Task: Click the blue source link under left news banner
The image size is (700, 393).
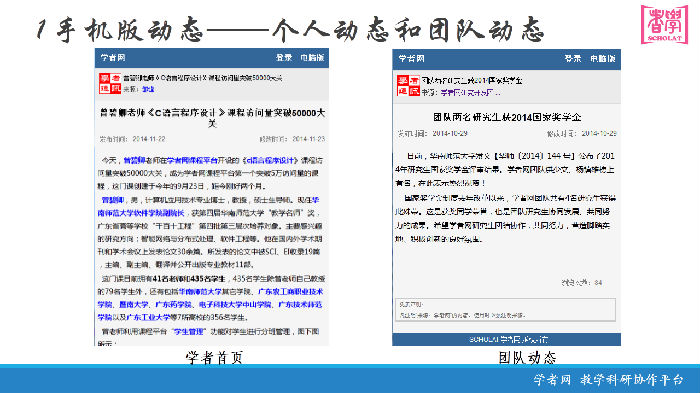Action: click(x=148, y=89)
